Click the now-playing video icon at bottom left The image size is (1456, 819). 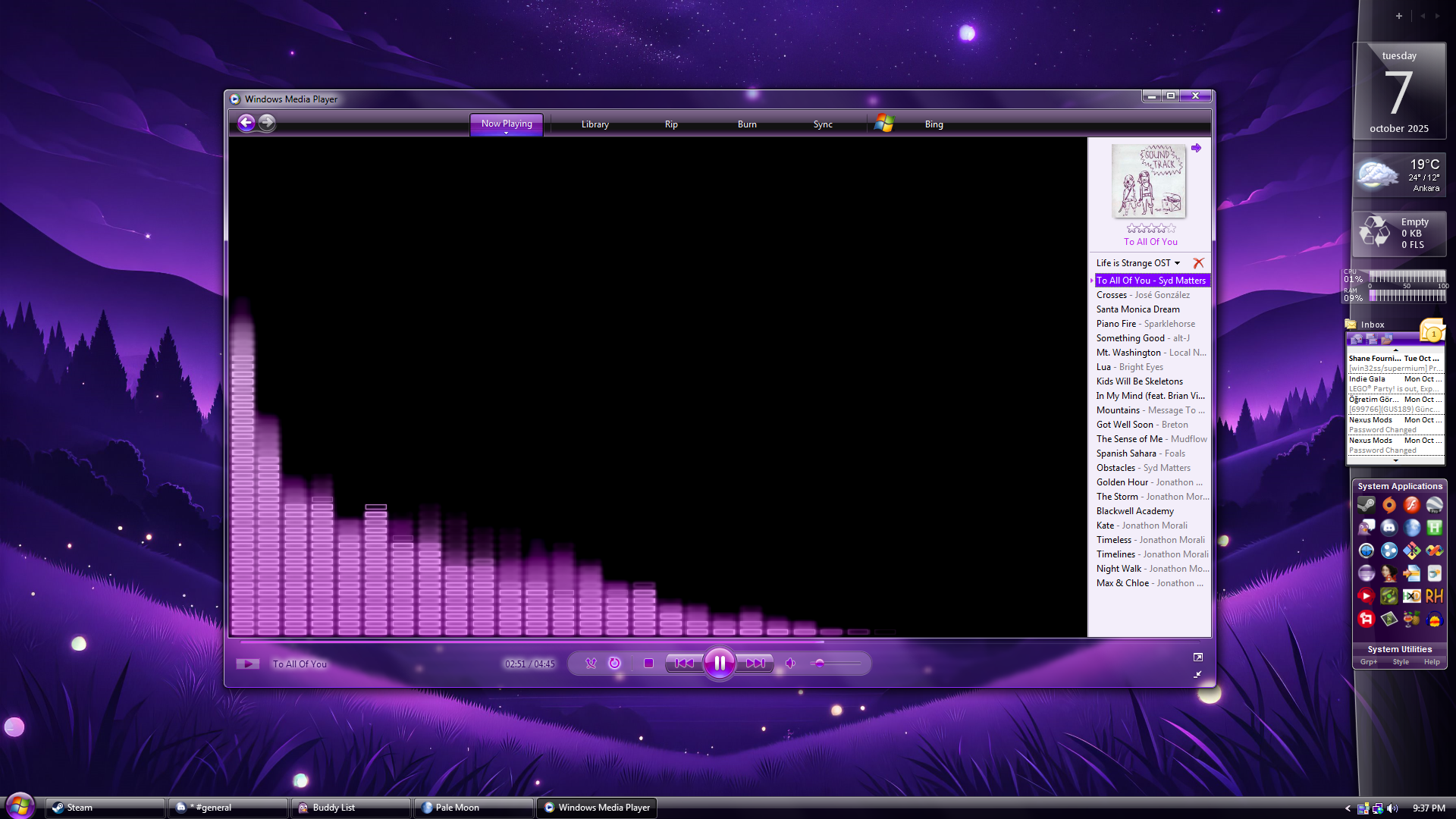pos(247,664)
